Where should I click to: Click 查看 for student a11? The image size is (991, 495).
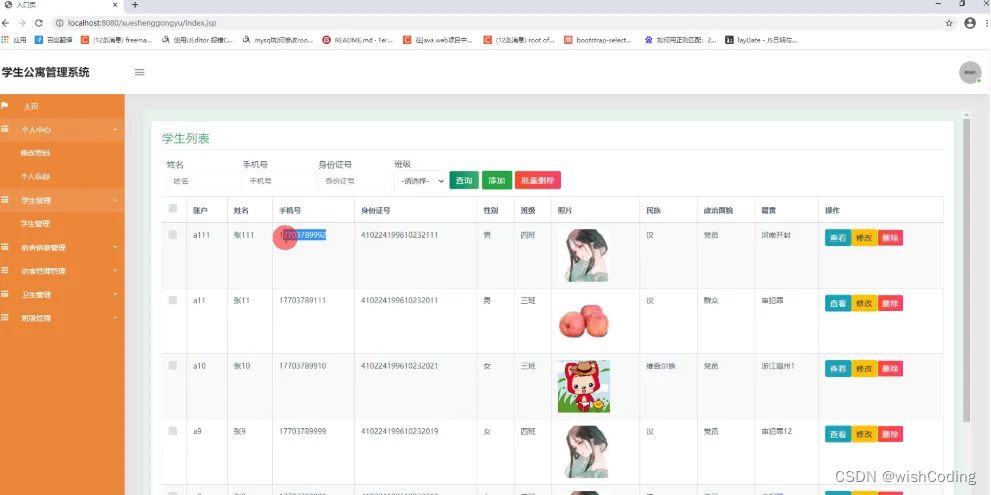(x=837, y=303)
